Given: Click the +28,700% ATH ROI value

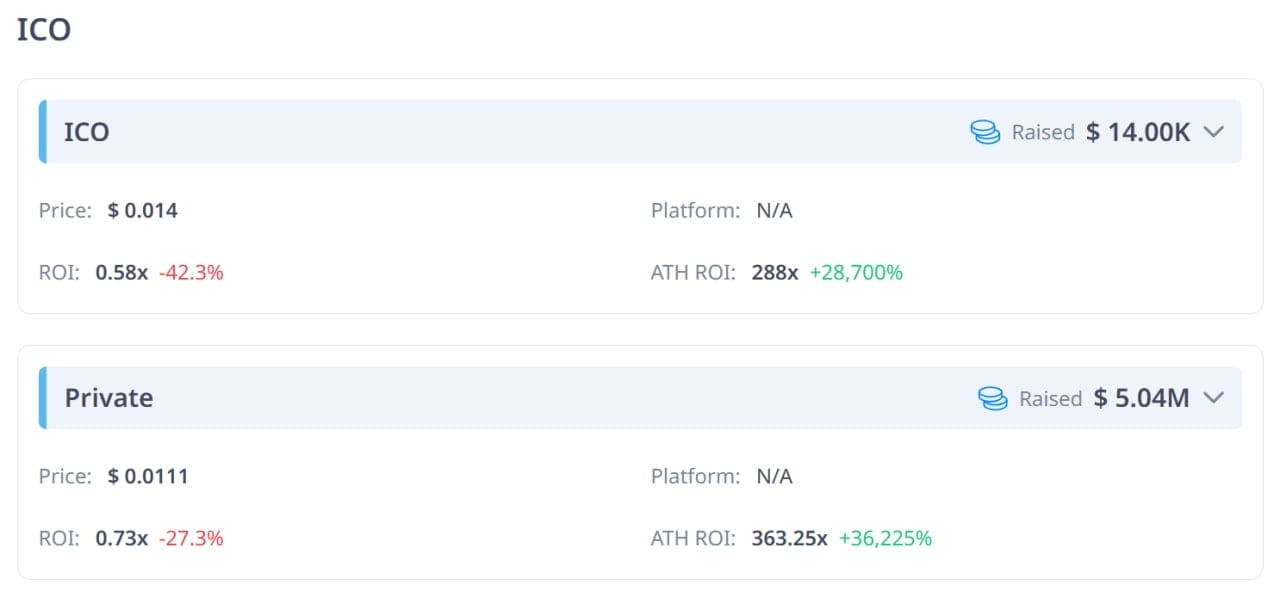Looking at the screenshot, I should click(856, 272).
